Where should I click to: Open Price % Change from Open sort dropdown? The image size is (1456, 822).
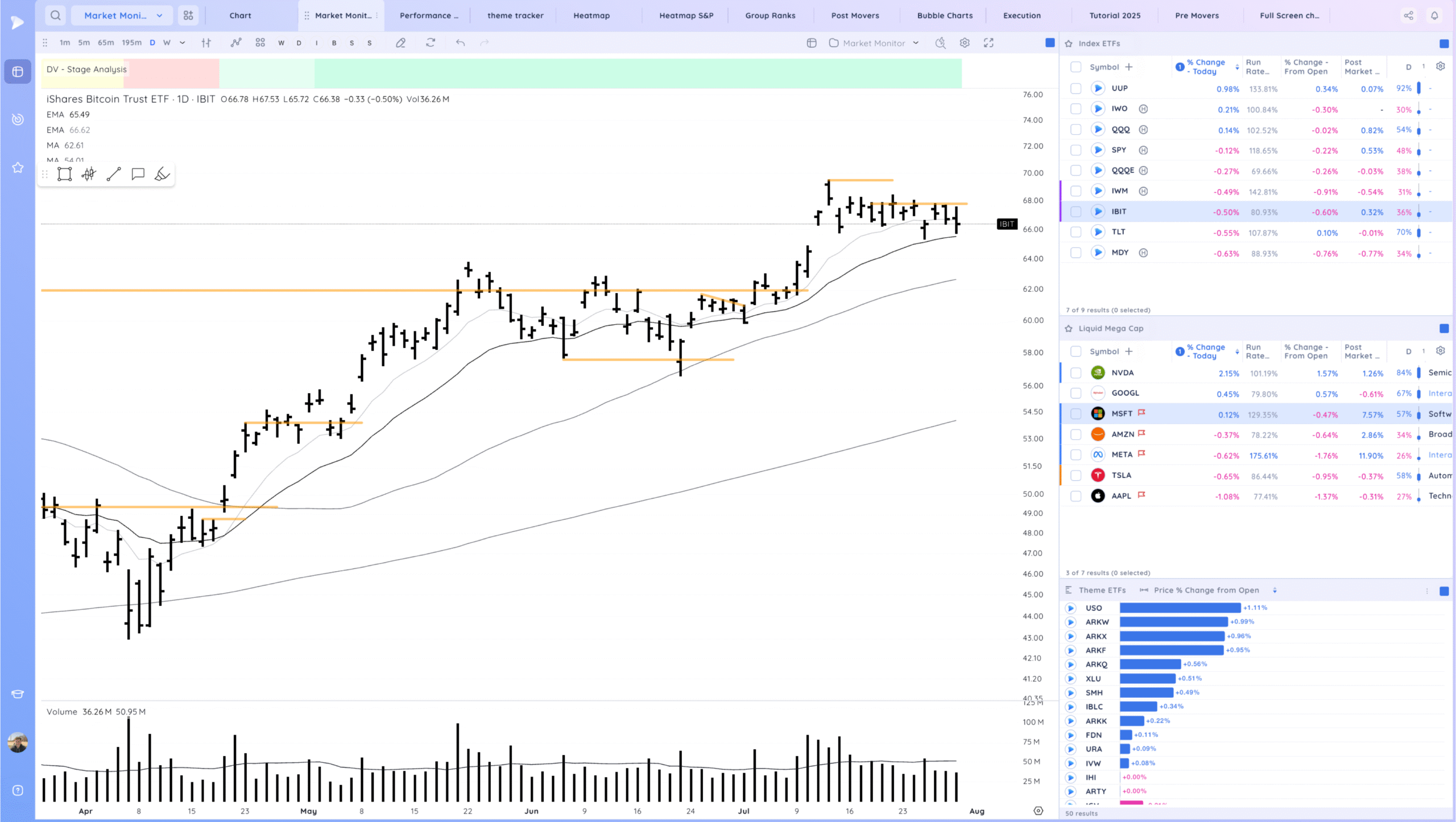pyautogui.click(x=1275, y=590)
